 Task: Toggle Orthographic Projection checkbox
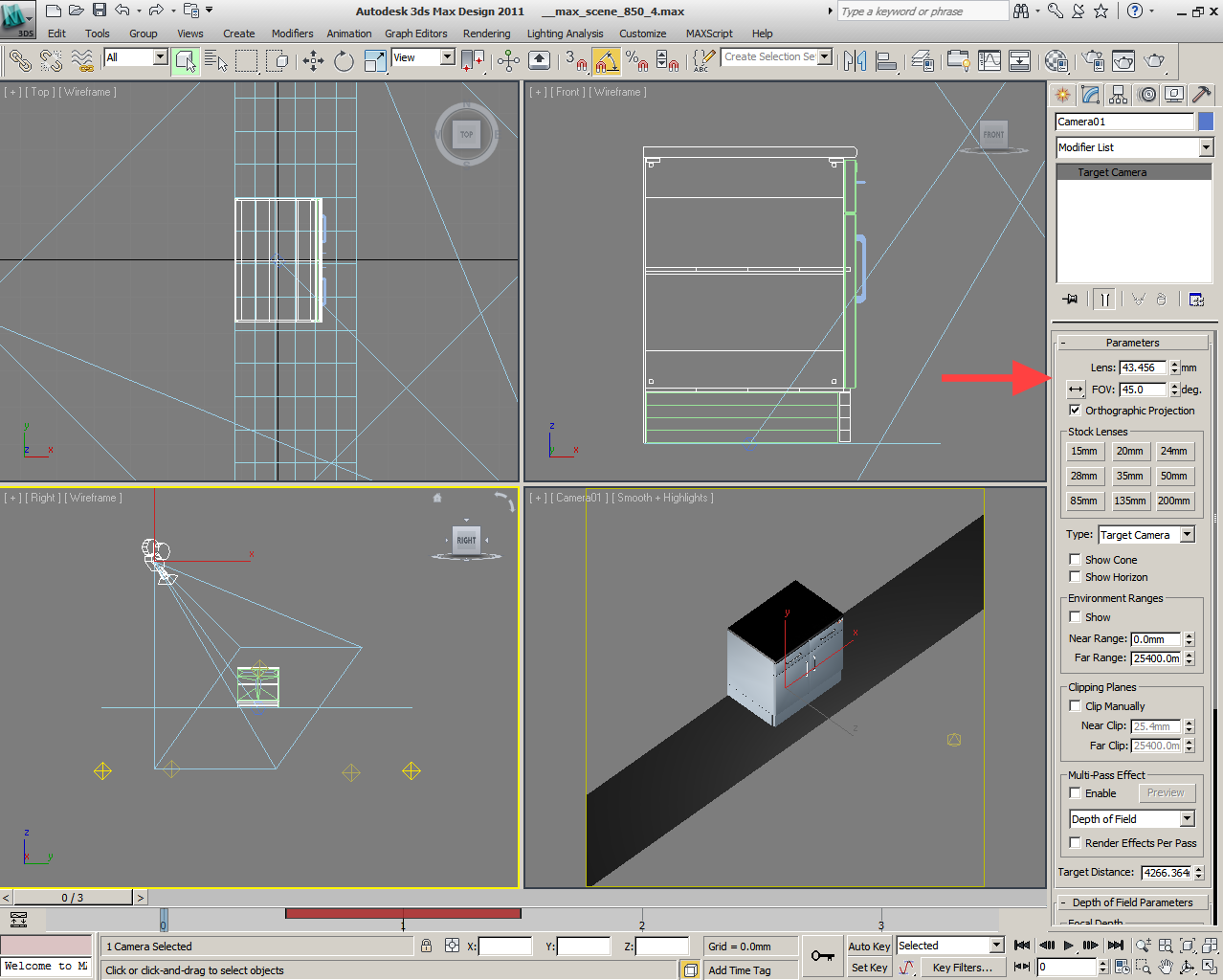(x=1075, y=411)
